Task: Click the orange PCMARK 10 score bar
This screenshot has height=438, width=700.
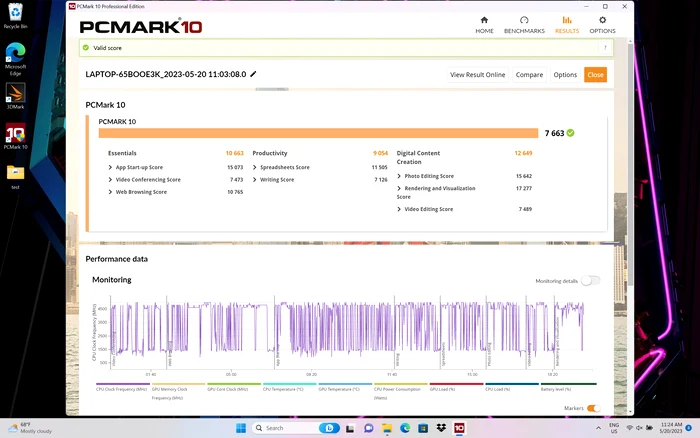Action: pyautogui.click(x=318, y=133)
